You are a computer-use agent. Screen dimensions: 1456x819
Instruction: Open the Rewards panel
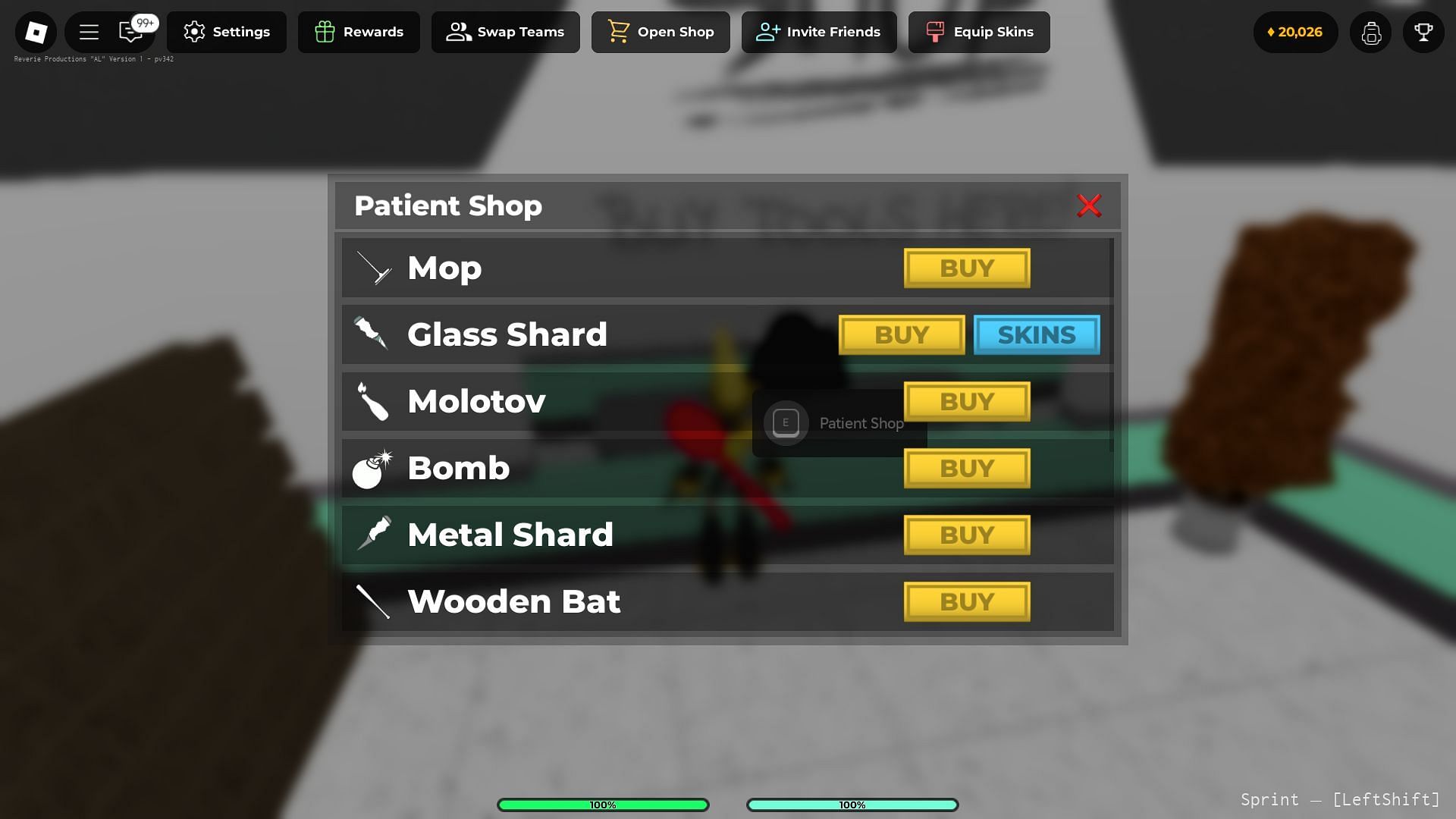tap(357, 31)
